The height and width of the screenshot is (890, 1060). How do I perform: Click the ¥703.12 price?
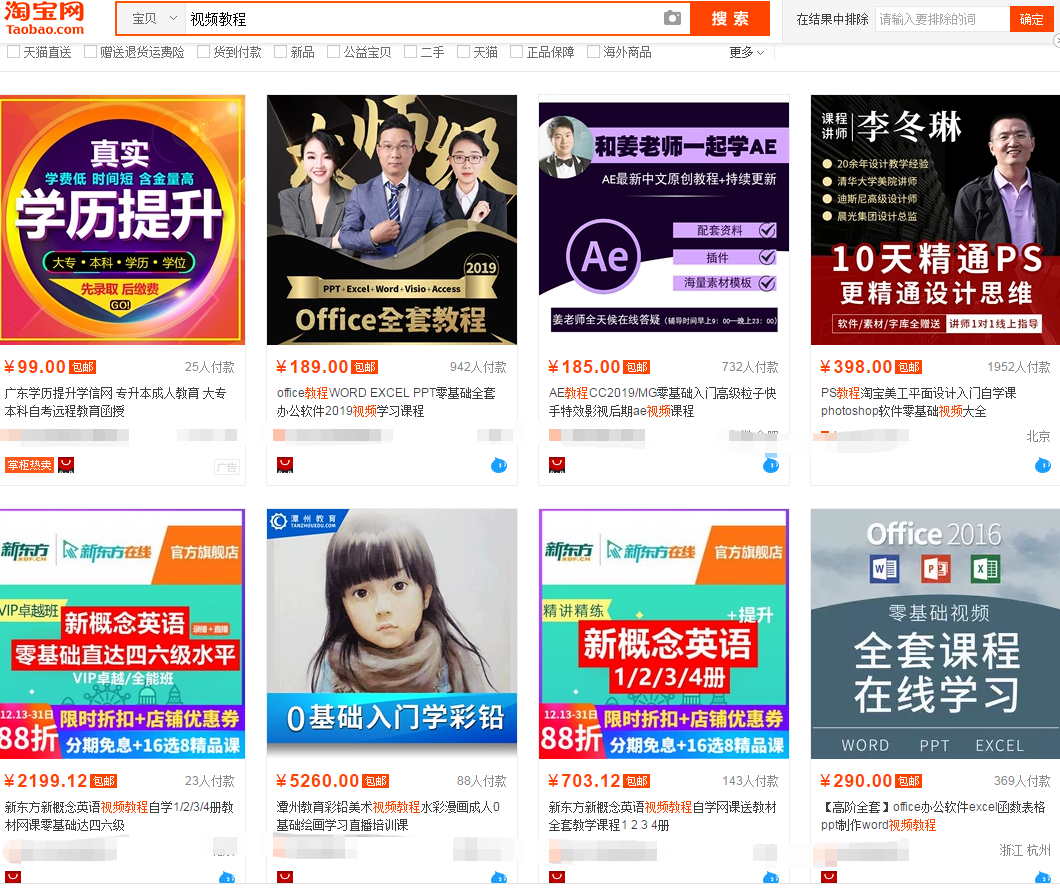click(x=584, y=781)
